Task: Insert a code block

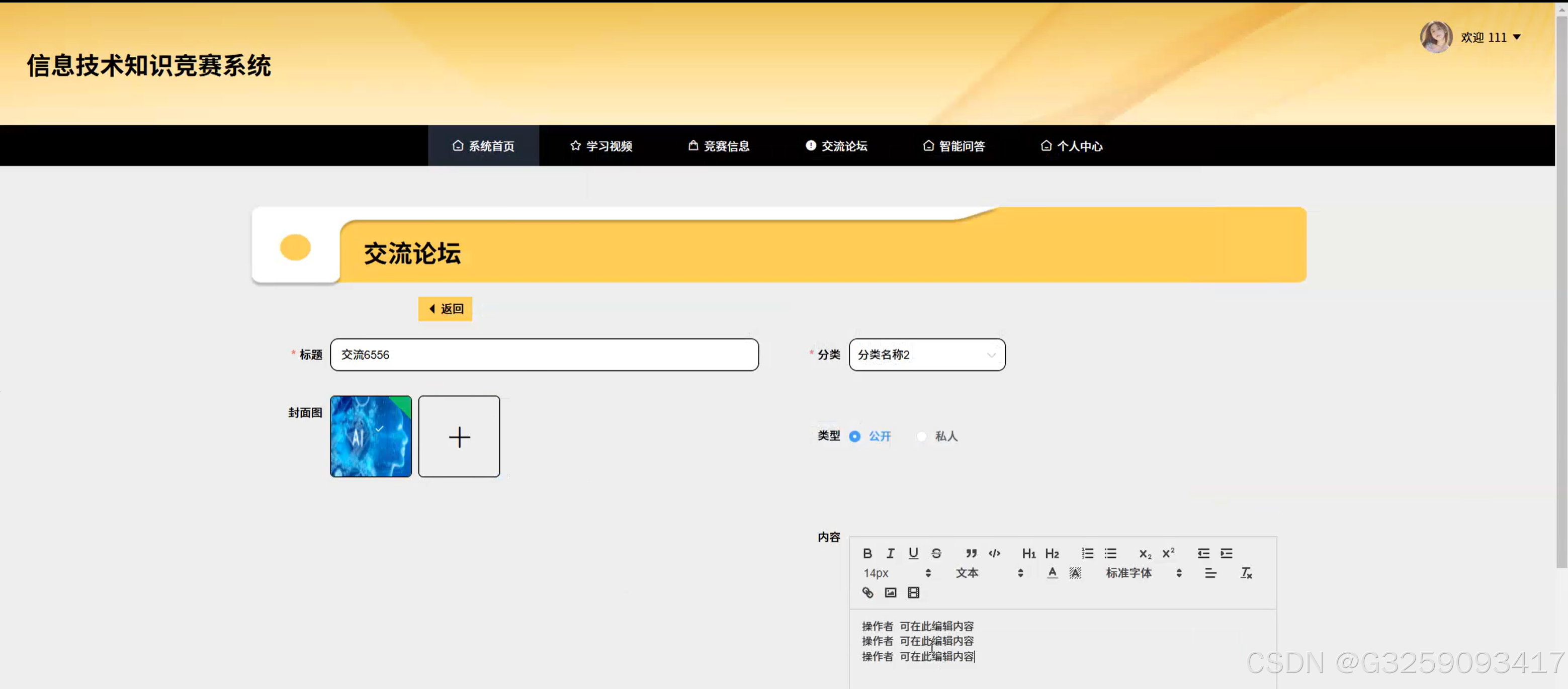Action: tap(994, 553)
